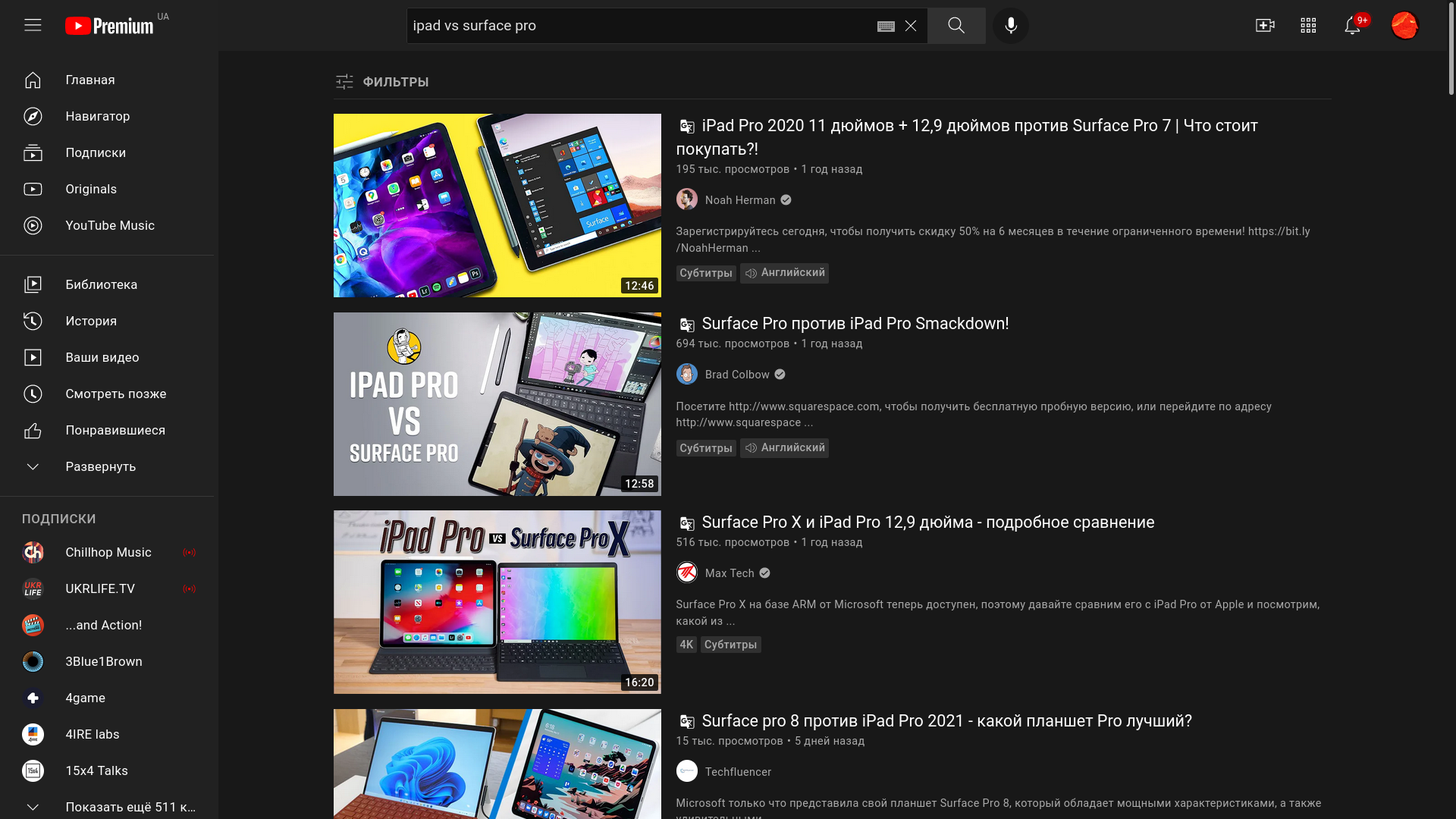This screenshot has height=819, width=1456.
Task: Play iPad Pro 2020 vs Surface Pro 7 thumbnail
Action: pyautogui.click(x=497, y=206)
